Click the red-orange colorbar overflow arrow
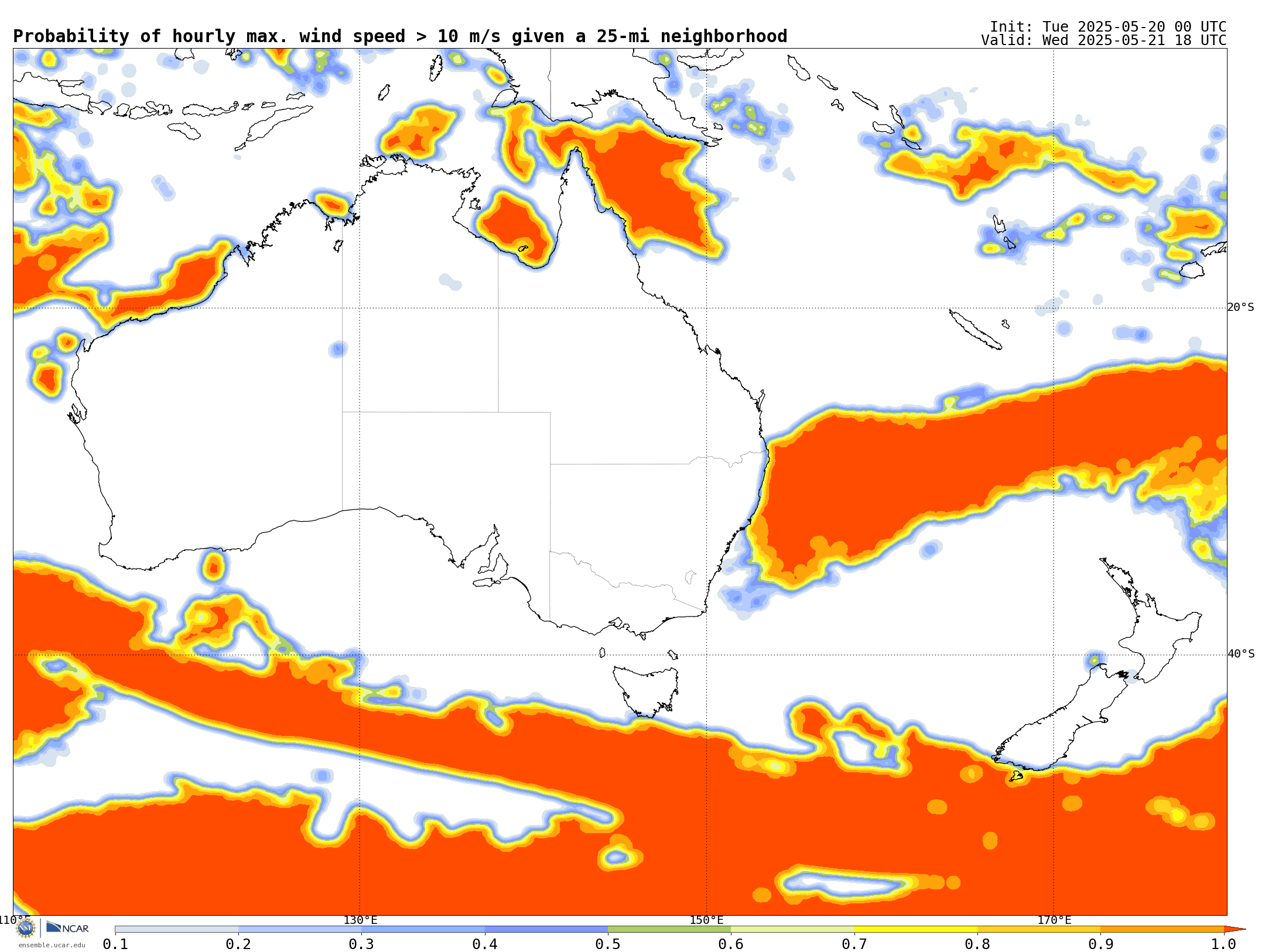 [1234, 929]
